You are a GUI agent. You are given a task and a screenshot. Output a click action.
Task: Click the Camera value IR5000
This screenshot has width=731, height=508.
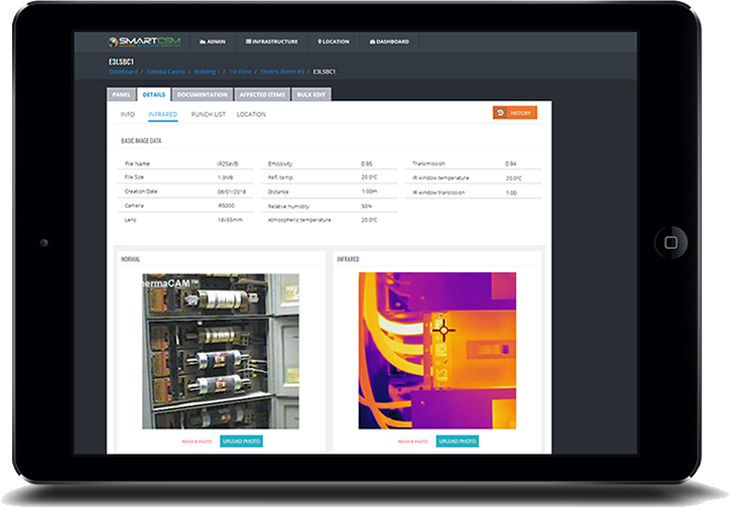226,206
